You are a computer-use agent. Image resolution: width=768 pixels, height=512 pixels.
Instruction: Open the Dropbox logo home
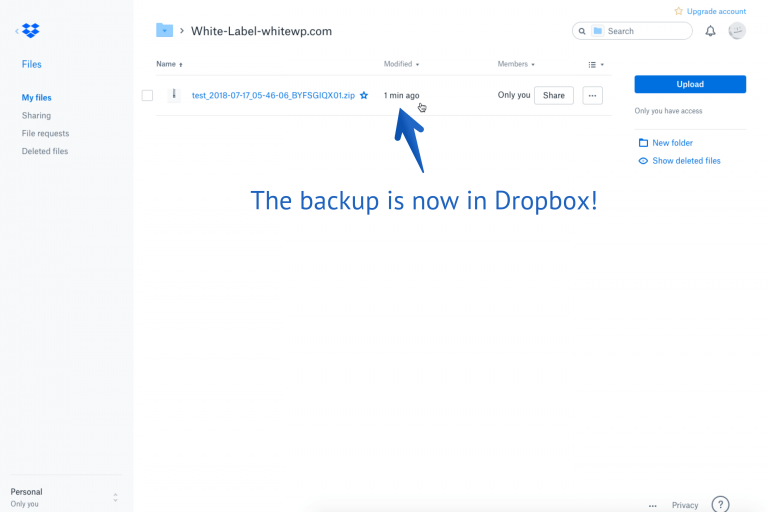pos(31,31)
